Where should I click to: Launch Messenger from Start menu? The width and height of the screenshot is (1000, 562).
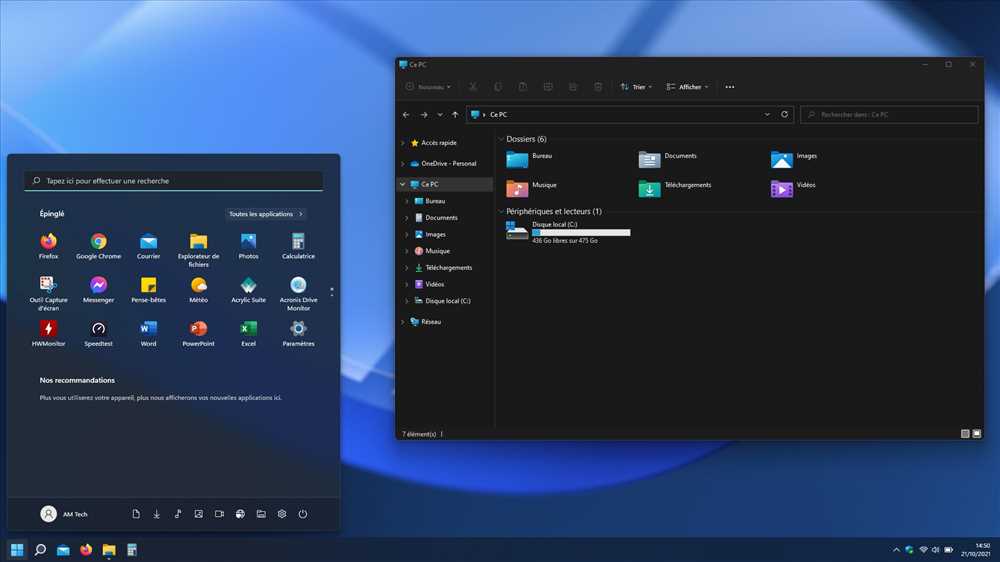(x=98, y=290)
